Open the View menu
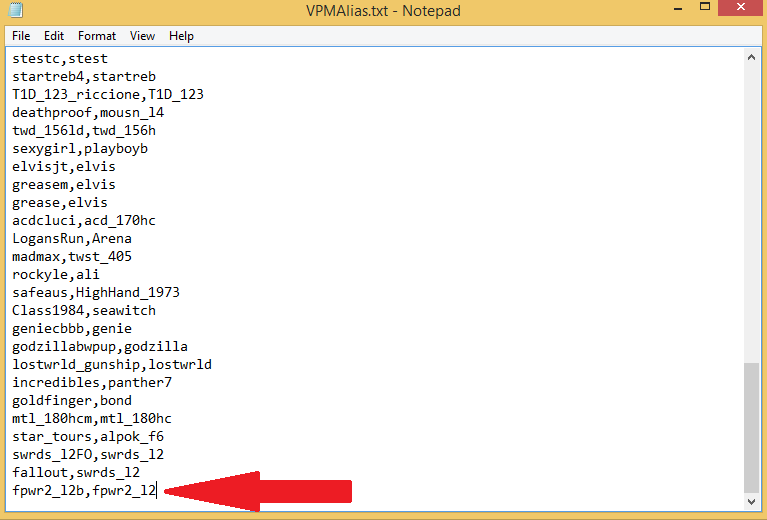This screenshot has height=520, width=767. (142, 36)
